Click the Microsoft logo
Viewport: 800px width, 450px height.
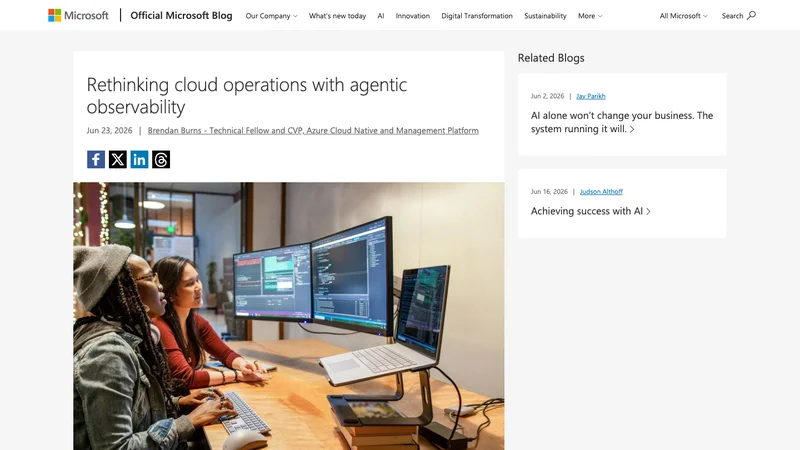[x=78, y=15]
